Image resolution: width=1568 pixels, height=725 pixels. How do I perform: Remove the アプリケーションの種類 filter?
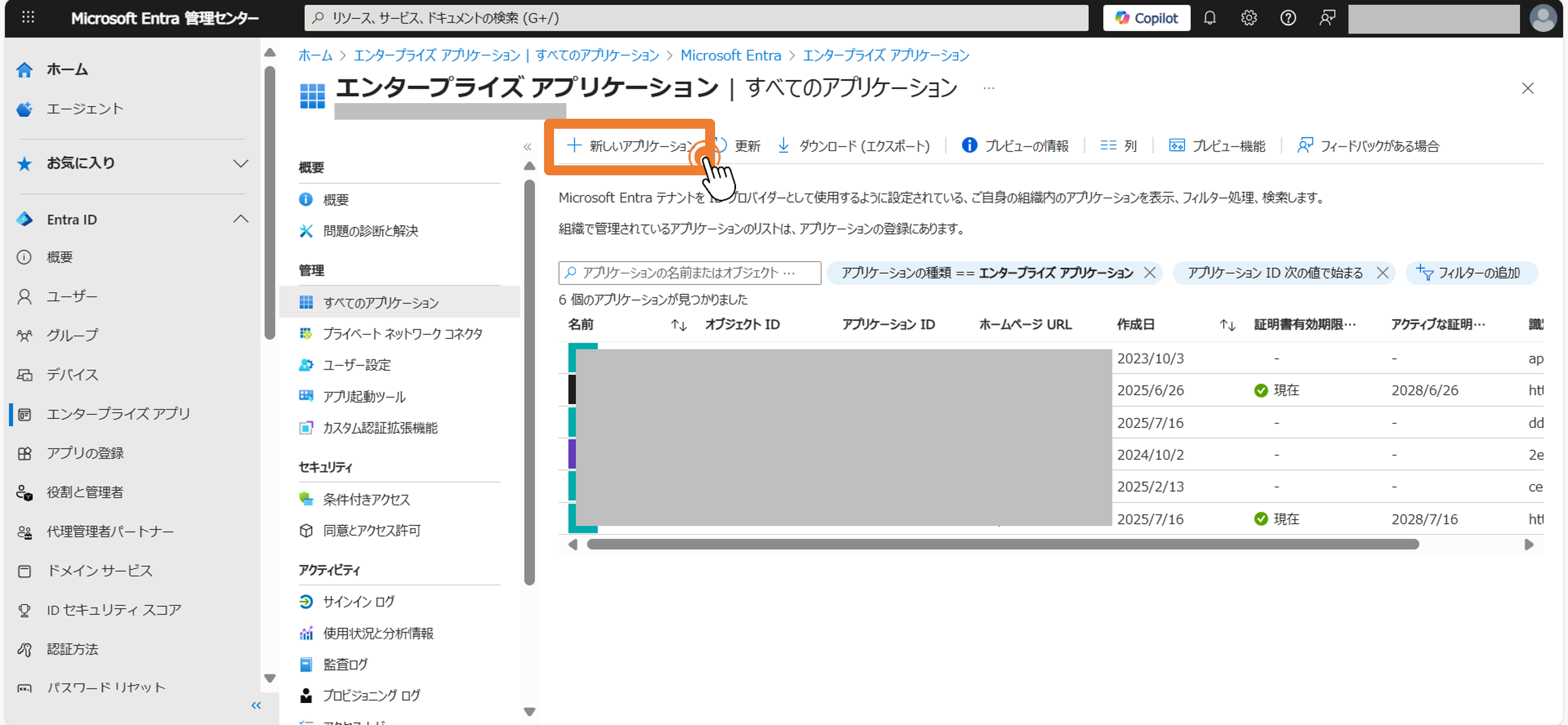pos(1149,273)
